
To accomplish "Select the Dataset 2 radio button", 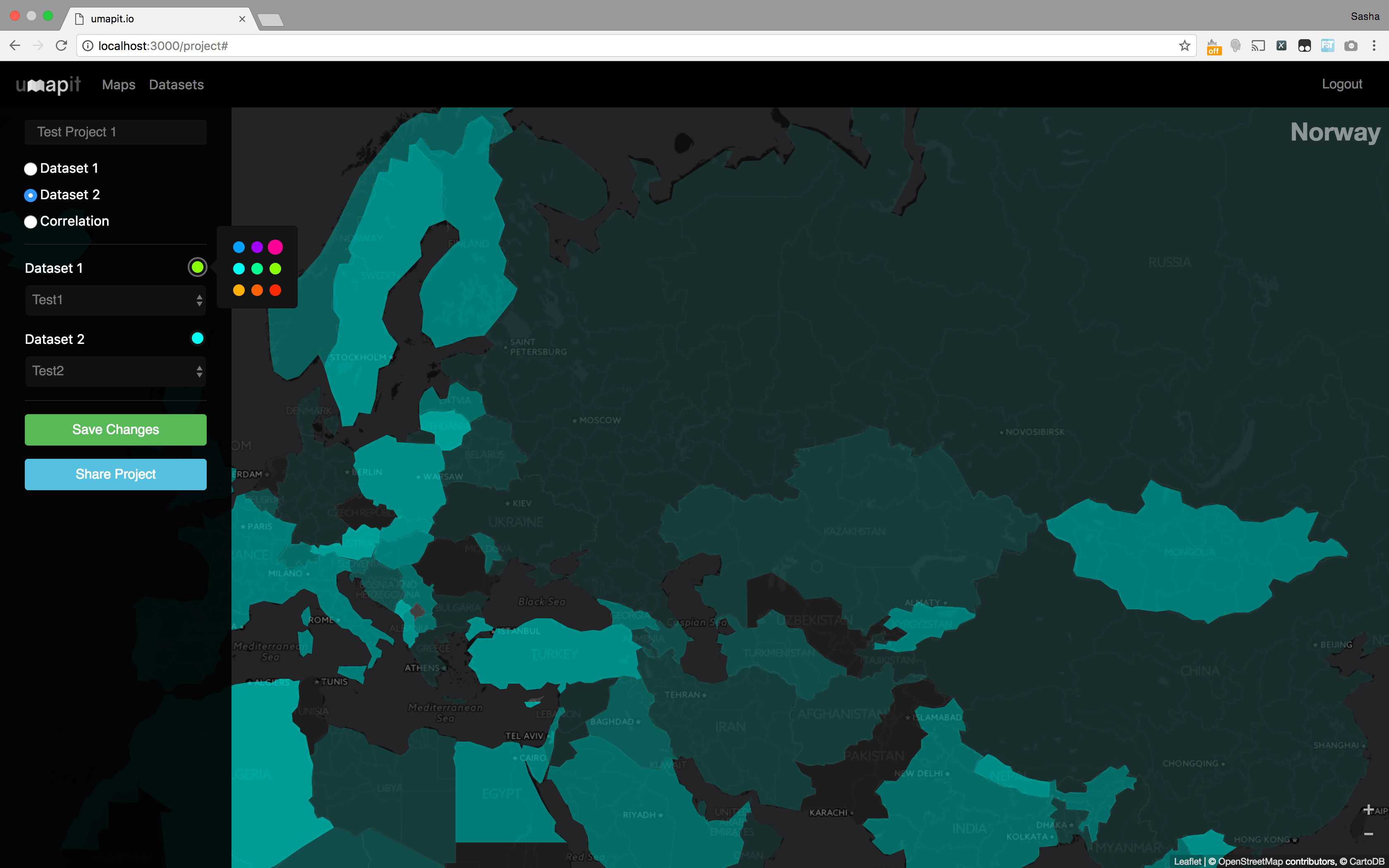I will pos(31,195).
